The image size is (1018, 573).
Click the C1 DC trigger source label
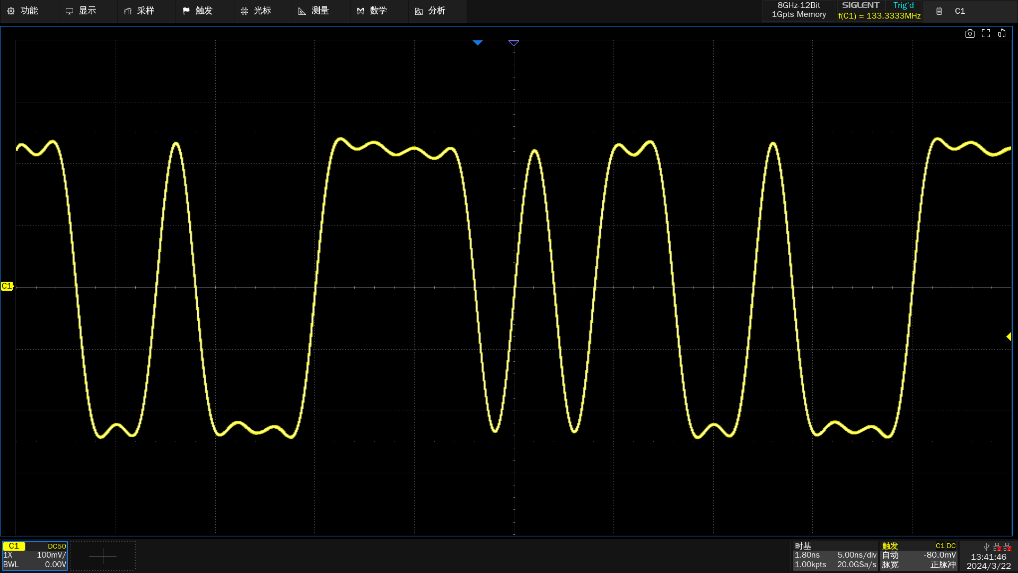tap(945, 546)
